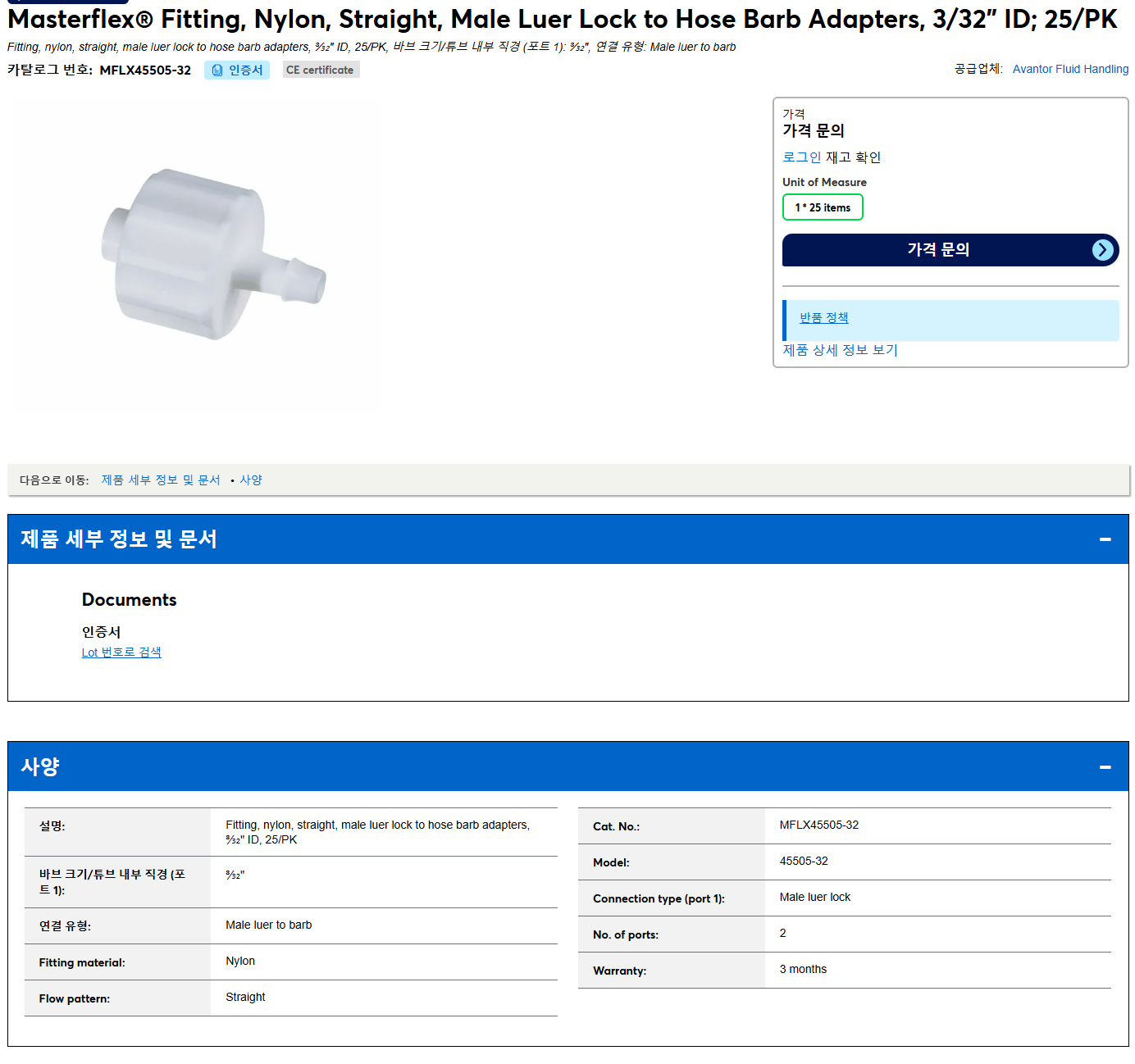The height and width of the screenshot is (1064, 1135).
Task: Click the CE certificate badge
Action: pyautogui.click(x=321, y=70)
